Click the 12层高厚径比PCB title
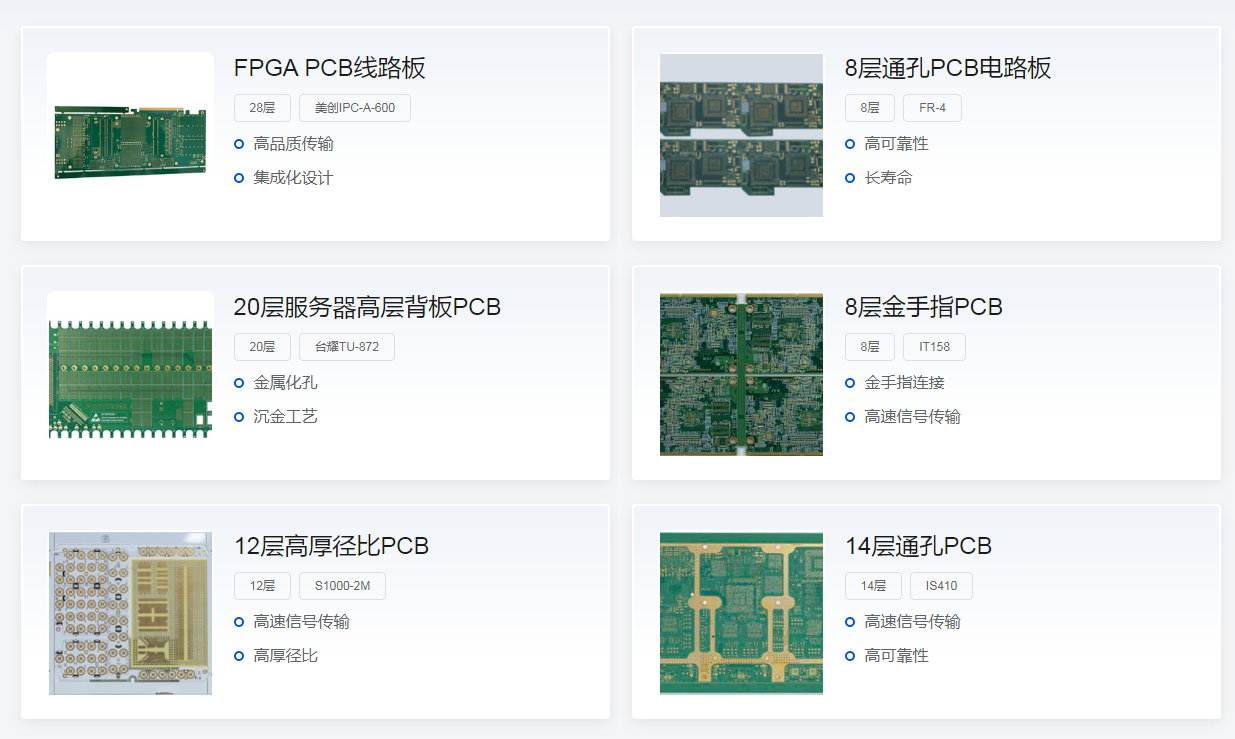 [331, 546]
